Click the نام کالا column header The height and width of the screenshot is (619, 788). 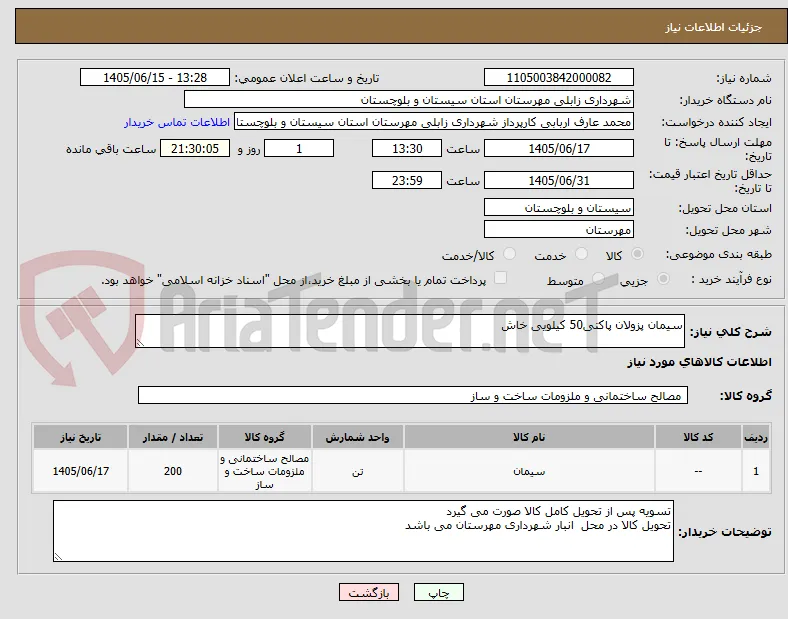tap(529, 437)
